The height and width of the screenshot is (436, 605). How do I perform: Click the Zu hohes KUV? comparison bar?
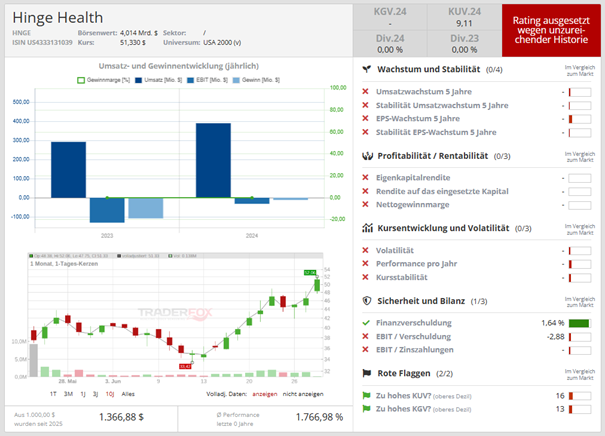(x=580, y=396)
